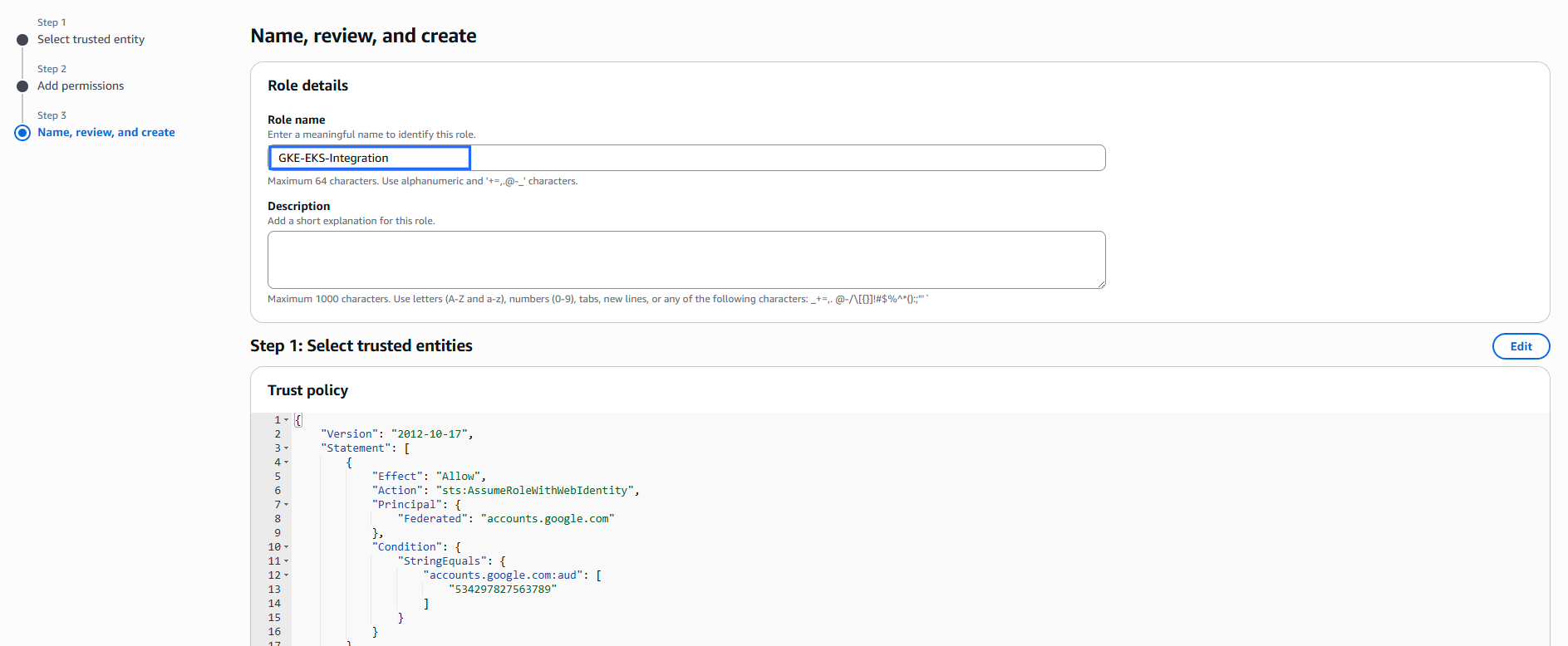Screen dimensions: 1568x646
Task: Place cursor on audience ID 534297827563789
Action: coord(503,590)
